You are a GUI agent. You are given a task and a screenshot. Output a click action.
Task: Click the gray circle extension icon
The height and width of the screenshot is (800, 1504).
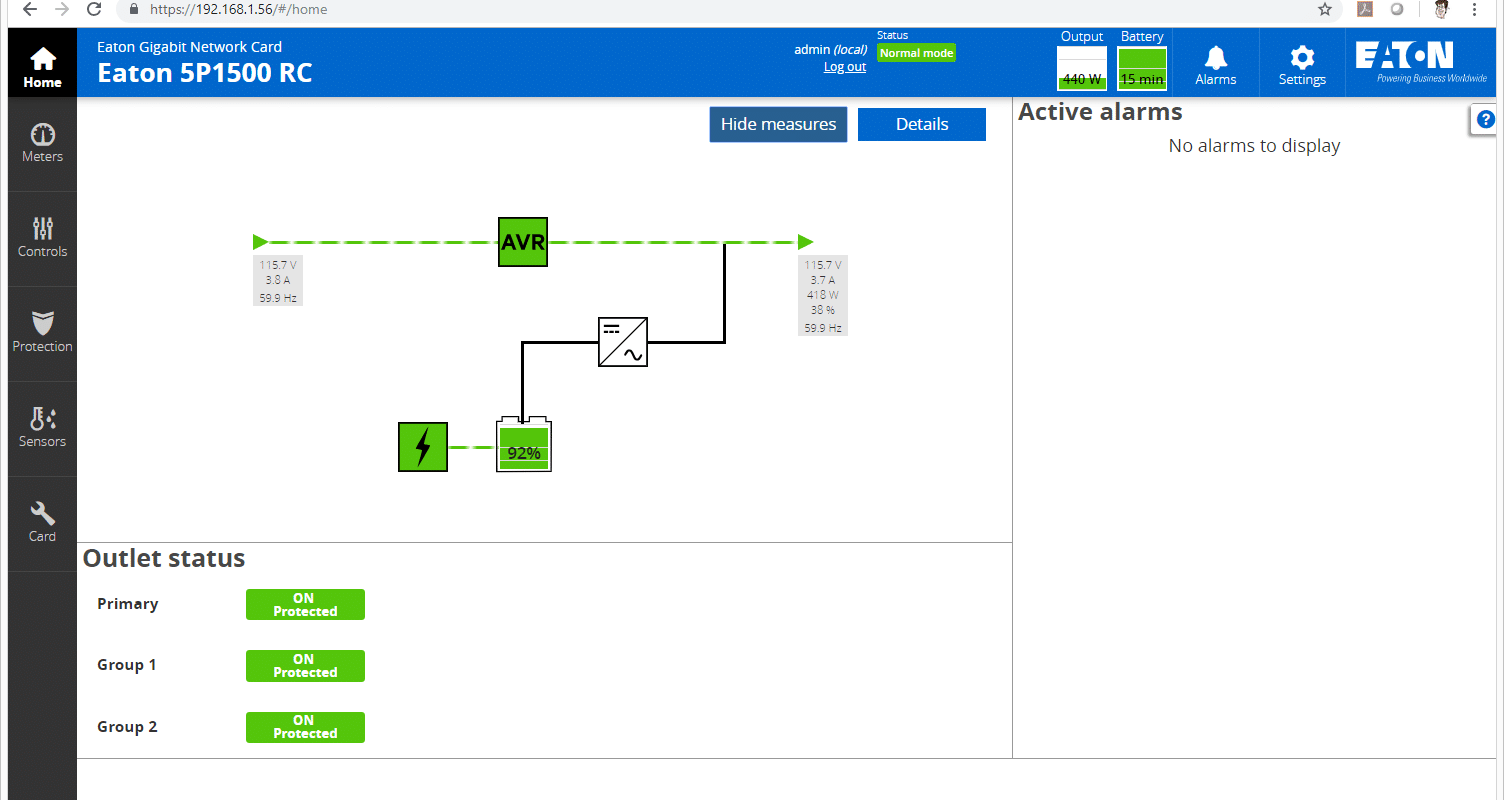tap(1396, 9)
